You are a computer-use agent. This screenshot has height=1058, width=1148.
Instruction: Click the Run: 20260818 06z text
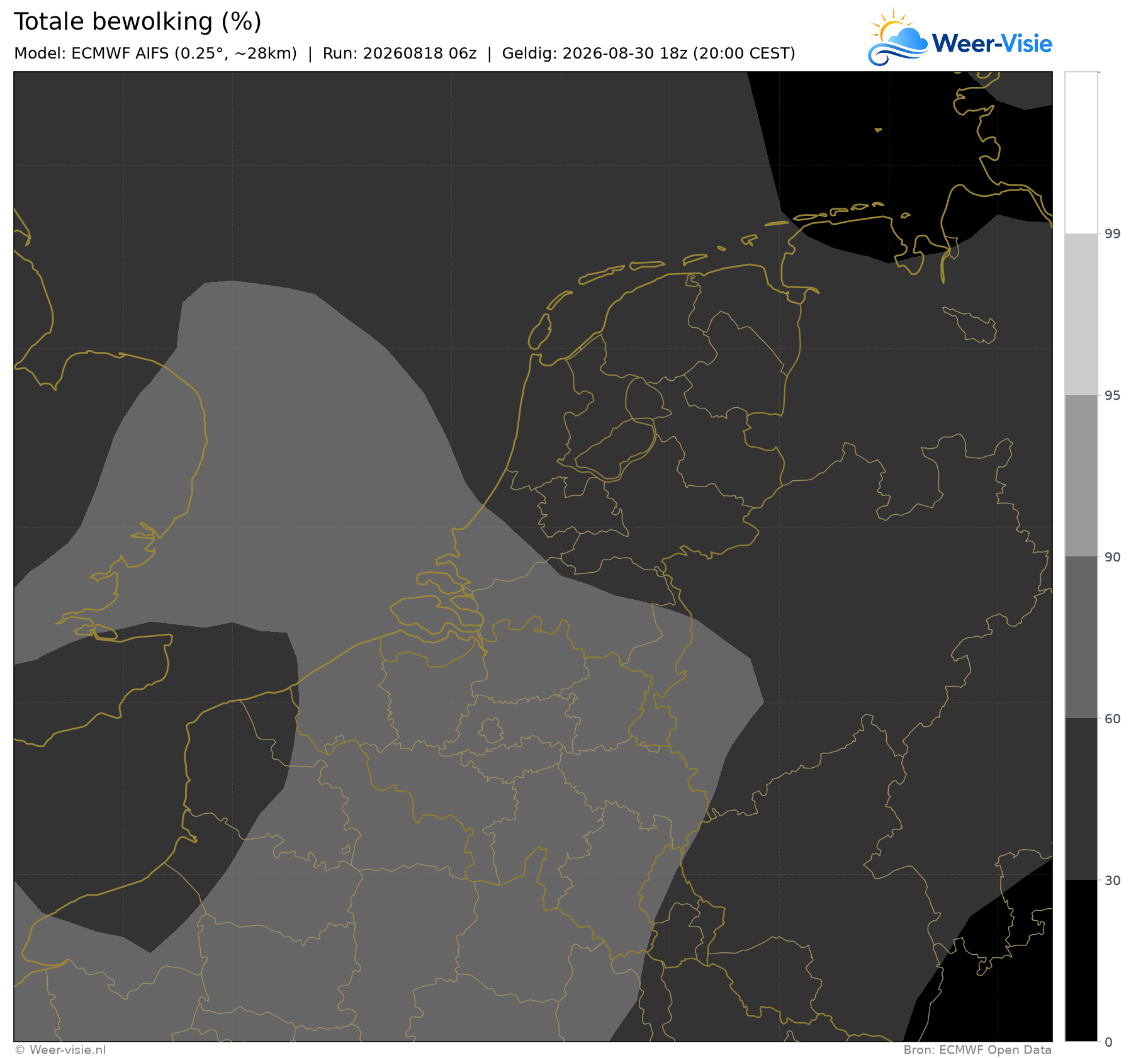click(x=400, y=53)
